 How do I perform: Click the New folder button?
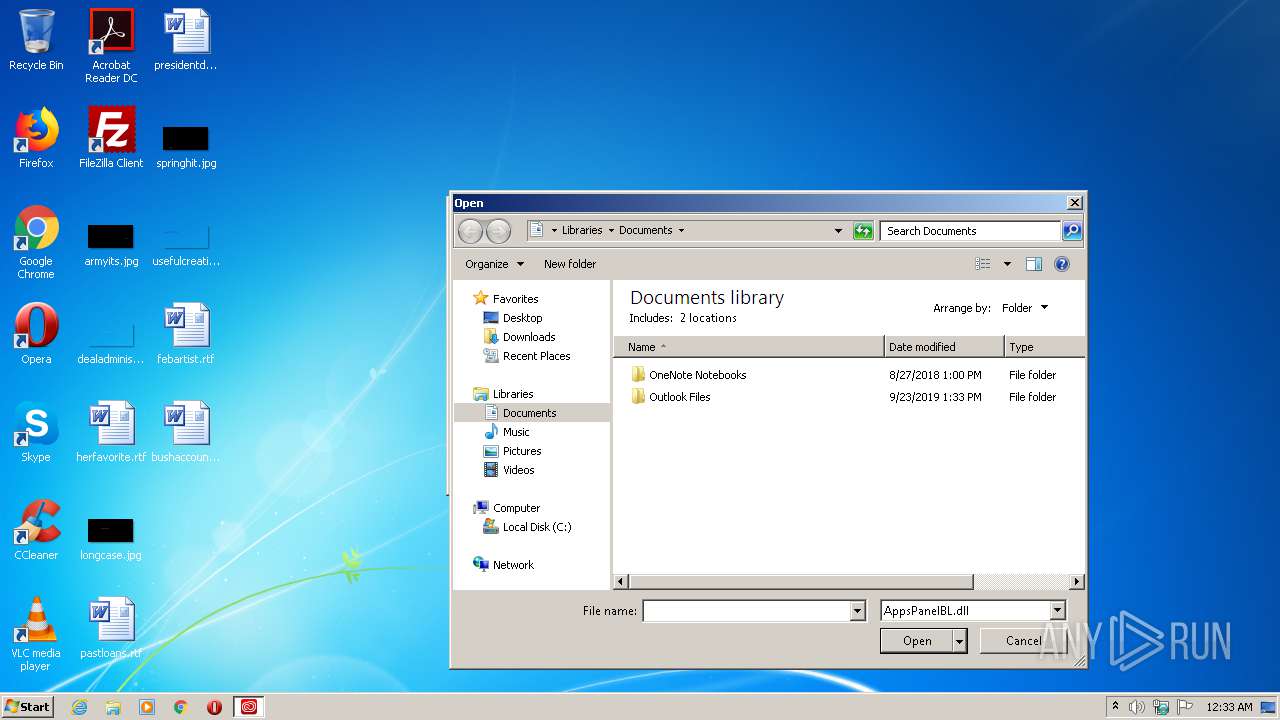[x=570, y=264]
